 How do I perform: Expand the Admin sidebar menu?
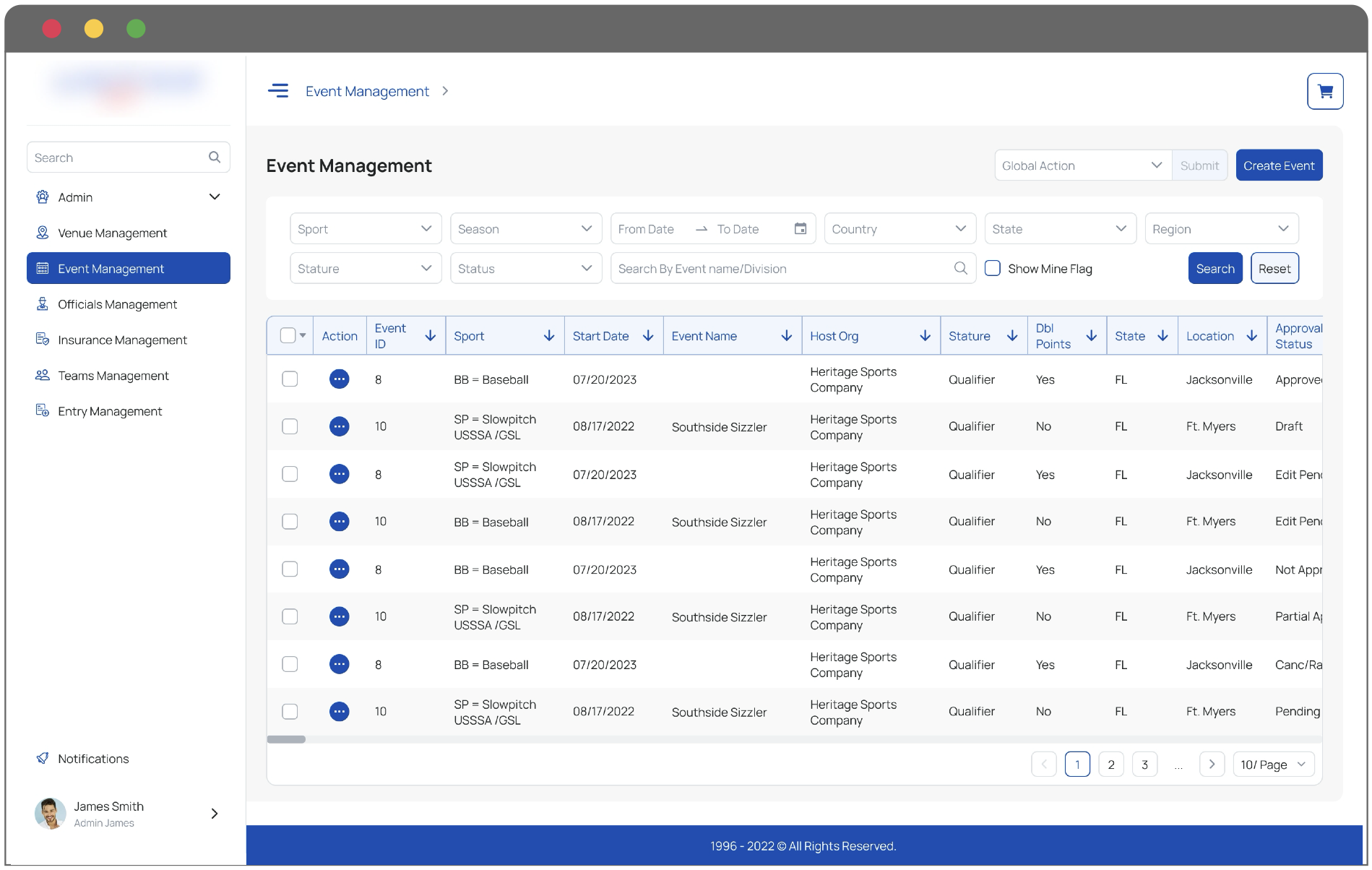129,197
